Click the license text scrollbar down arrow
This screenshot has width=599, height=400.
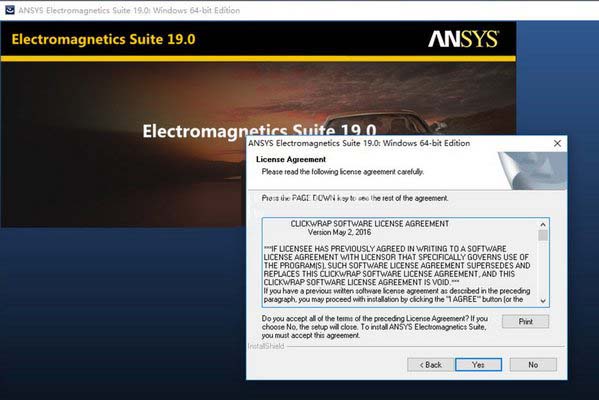(543, 301)
